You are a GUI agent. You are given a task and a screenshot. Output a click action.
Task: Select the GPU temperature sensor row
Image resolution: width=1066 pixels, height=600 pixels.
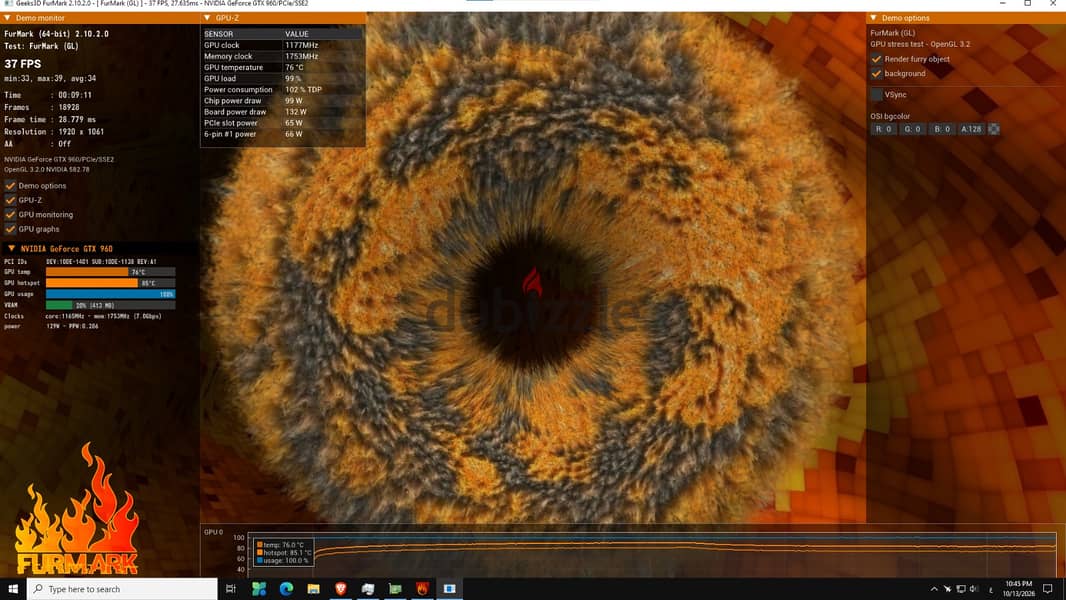click(283, 67)
